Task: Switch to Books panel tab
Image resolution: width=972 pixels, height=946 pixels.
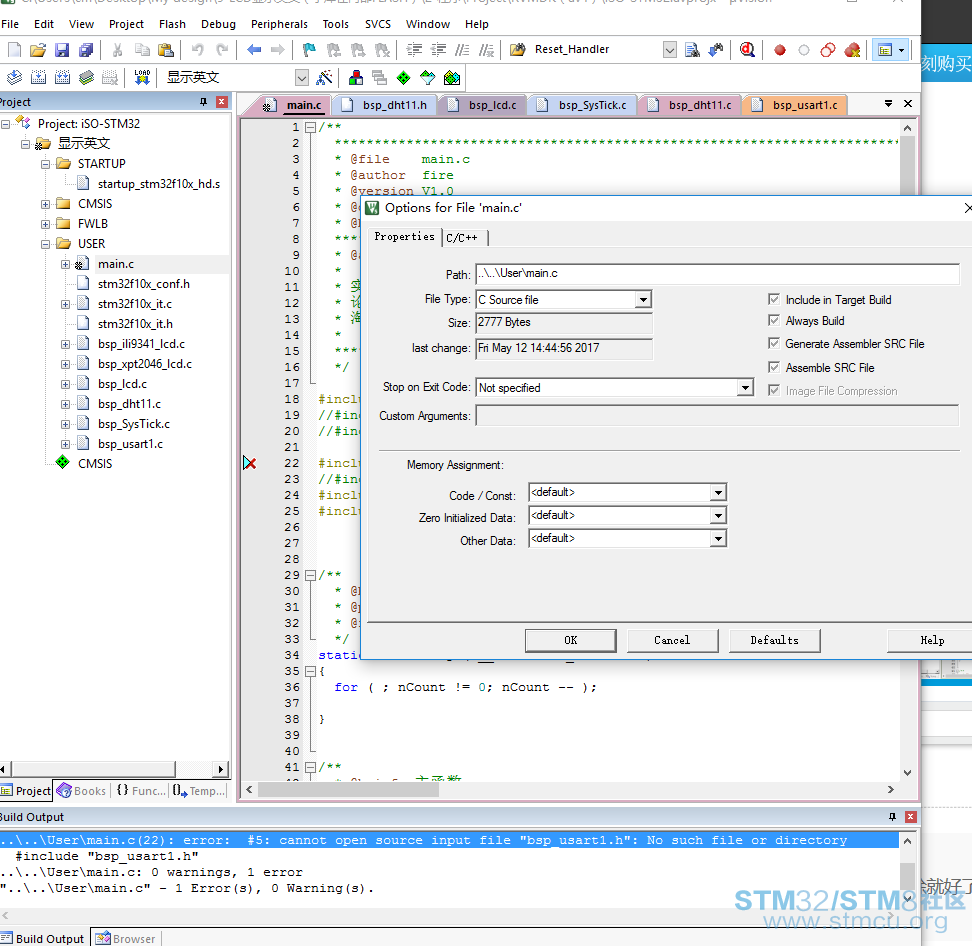Action: [x=81, y=791]
